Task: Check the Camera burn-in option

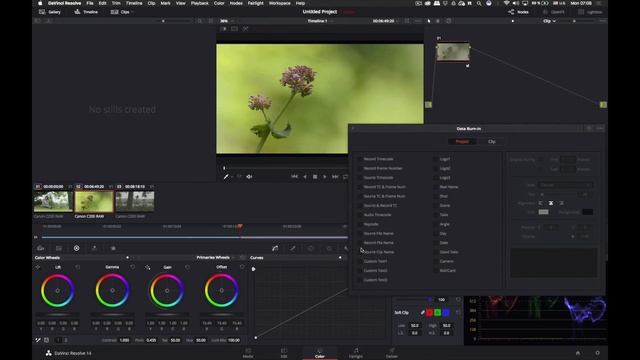Action: pyautogui.click(x=436, y=261)
